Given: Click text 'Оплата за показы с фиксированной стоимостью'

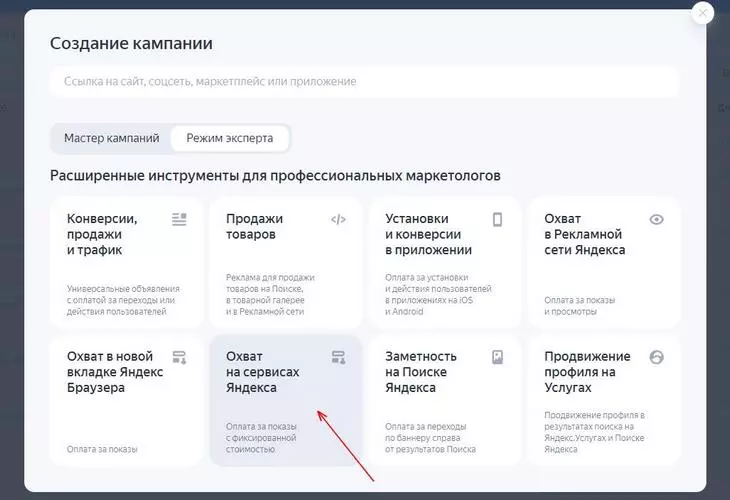Looking at the screenshot, I should (x=261, y=438).
